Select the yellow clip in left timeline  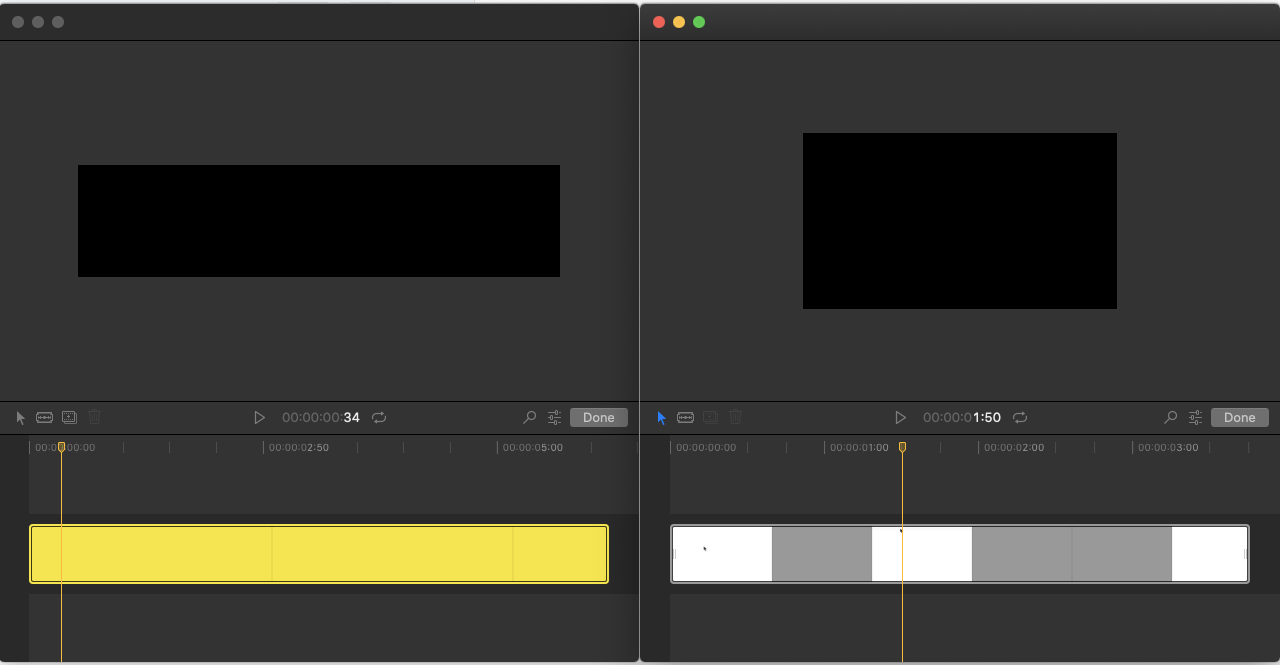pyautogui.click(x=319, y=554)
